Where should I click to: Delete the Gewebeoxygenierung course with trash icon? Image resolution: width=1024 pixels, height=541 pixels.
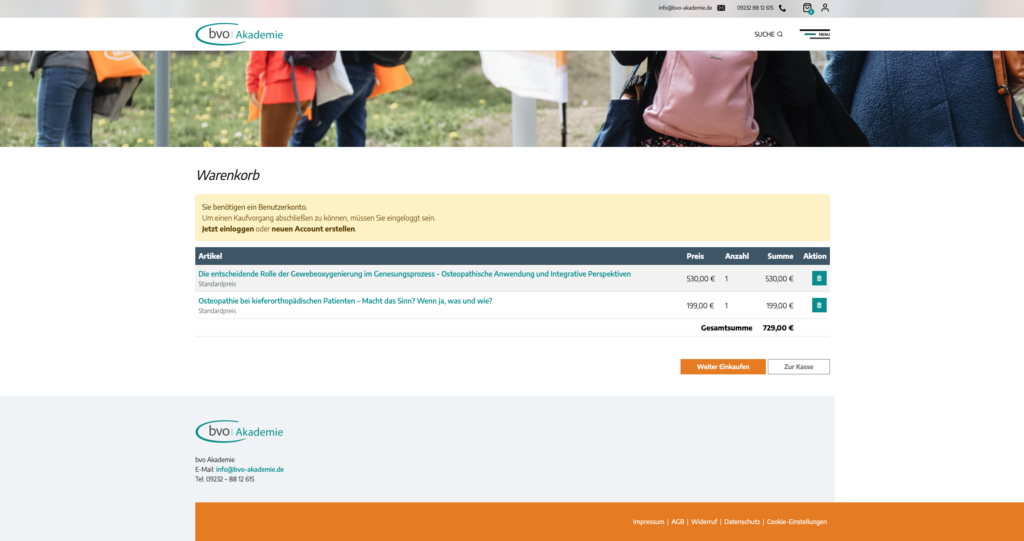[819, 278]
